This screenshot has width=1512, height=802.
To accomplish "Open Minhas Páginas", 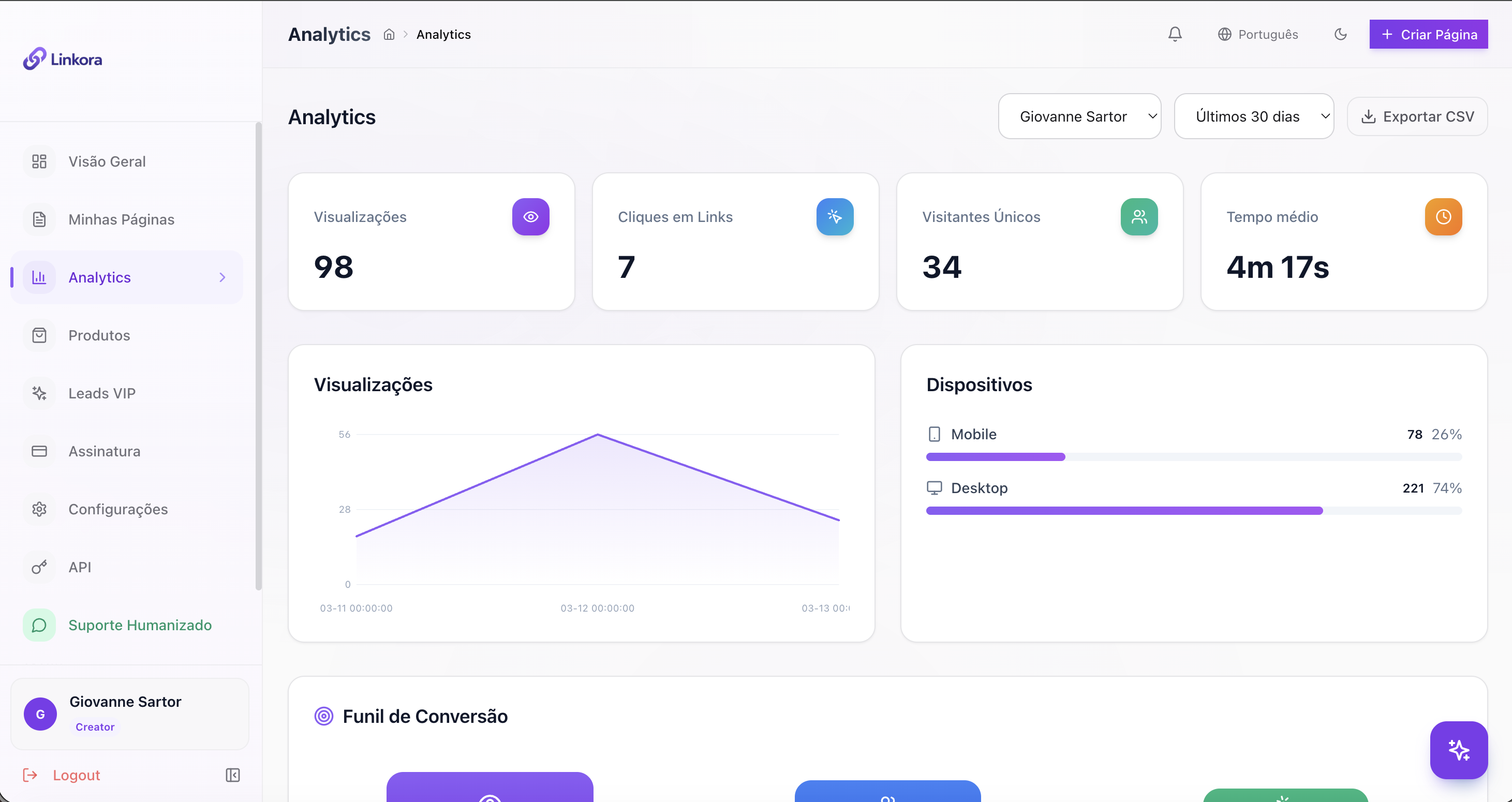I will click(127, 219).
